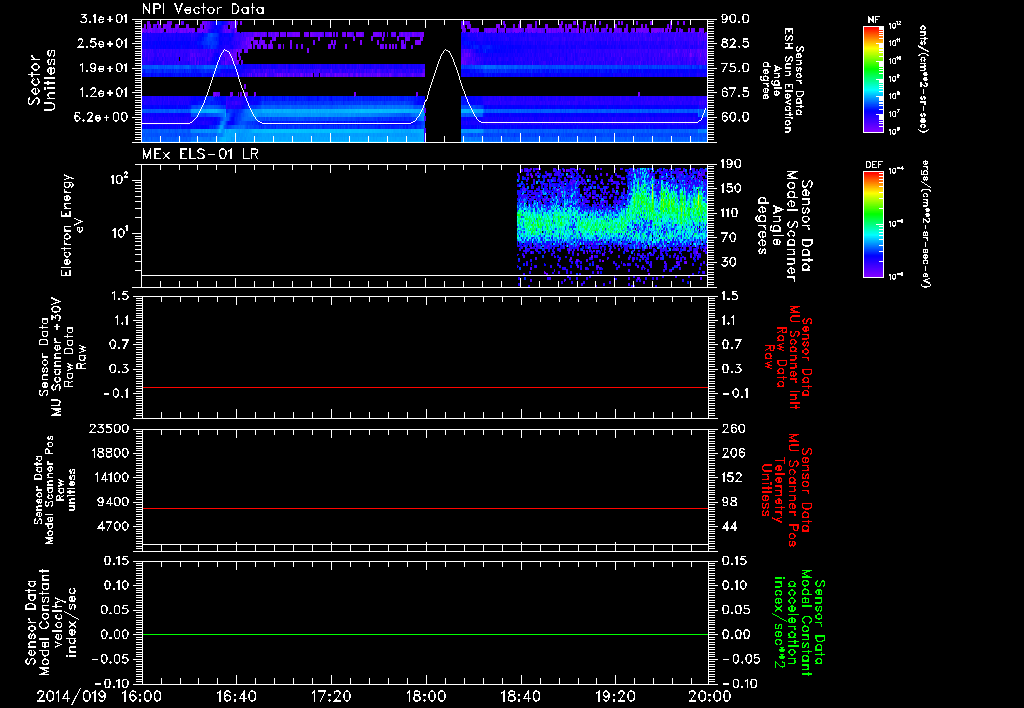
Task: Click the 9400 scanner position tick label
Action: [x=112, y=502]
